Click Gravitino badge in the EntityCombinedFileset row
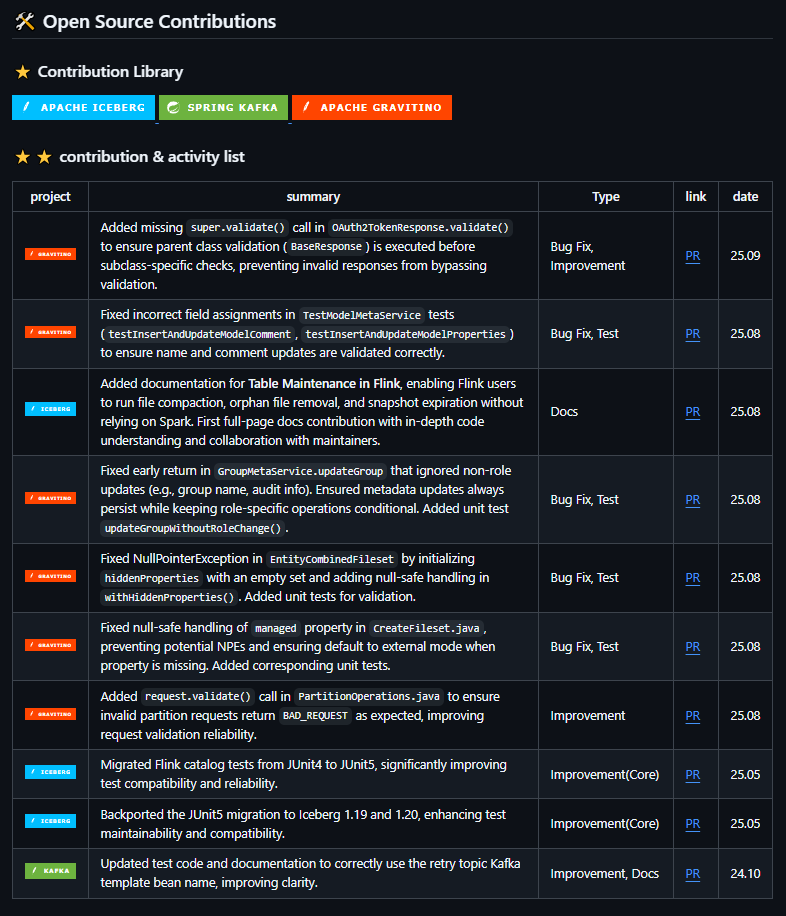The image size is (786, 916). point(50,577)
